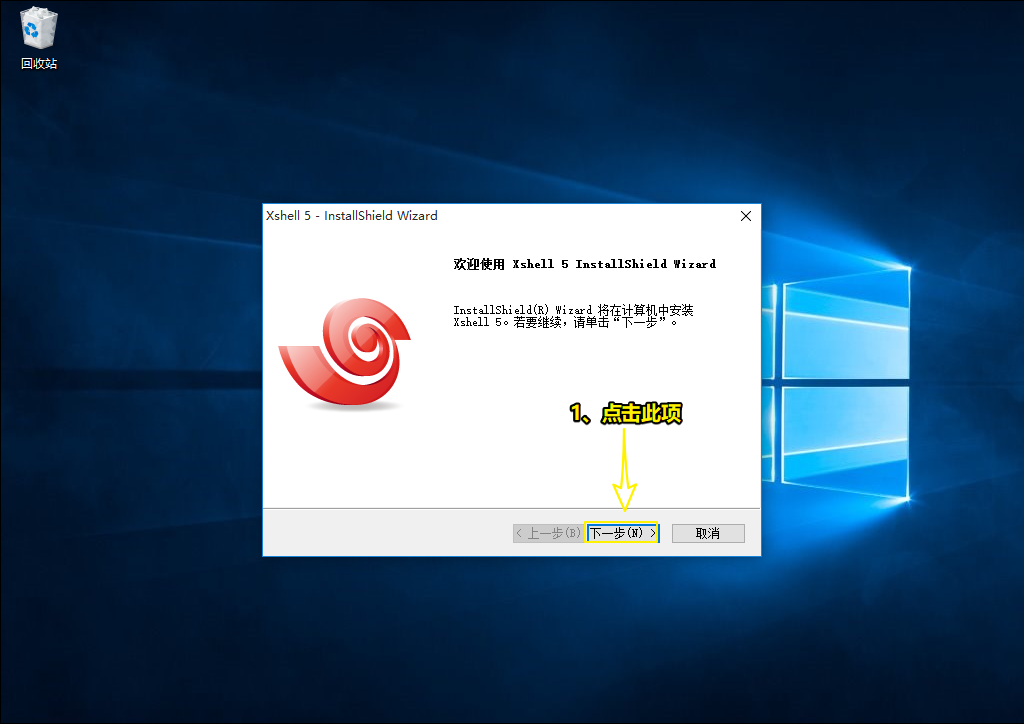This screenshot has height=724, width=1024.
Task: Click the 欢迎使用 Xshell 5 InstallShield Wizard heading
Action: coord(584,264)
